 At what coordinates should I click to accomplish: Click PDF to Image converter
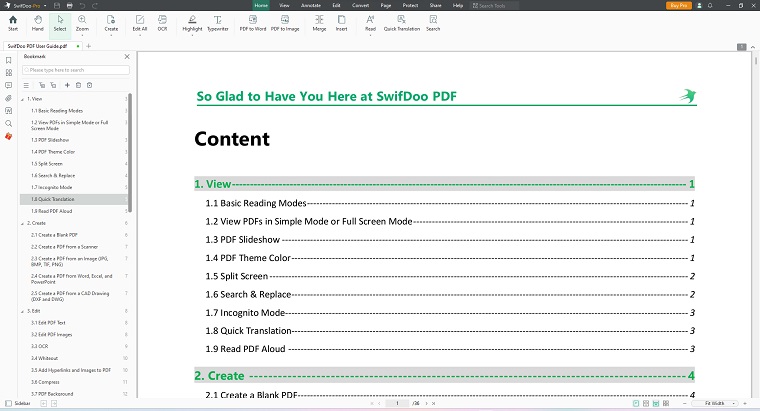(x=285, y=23)
